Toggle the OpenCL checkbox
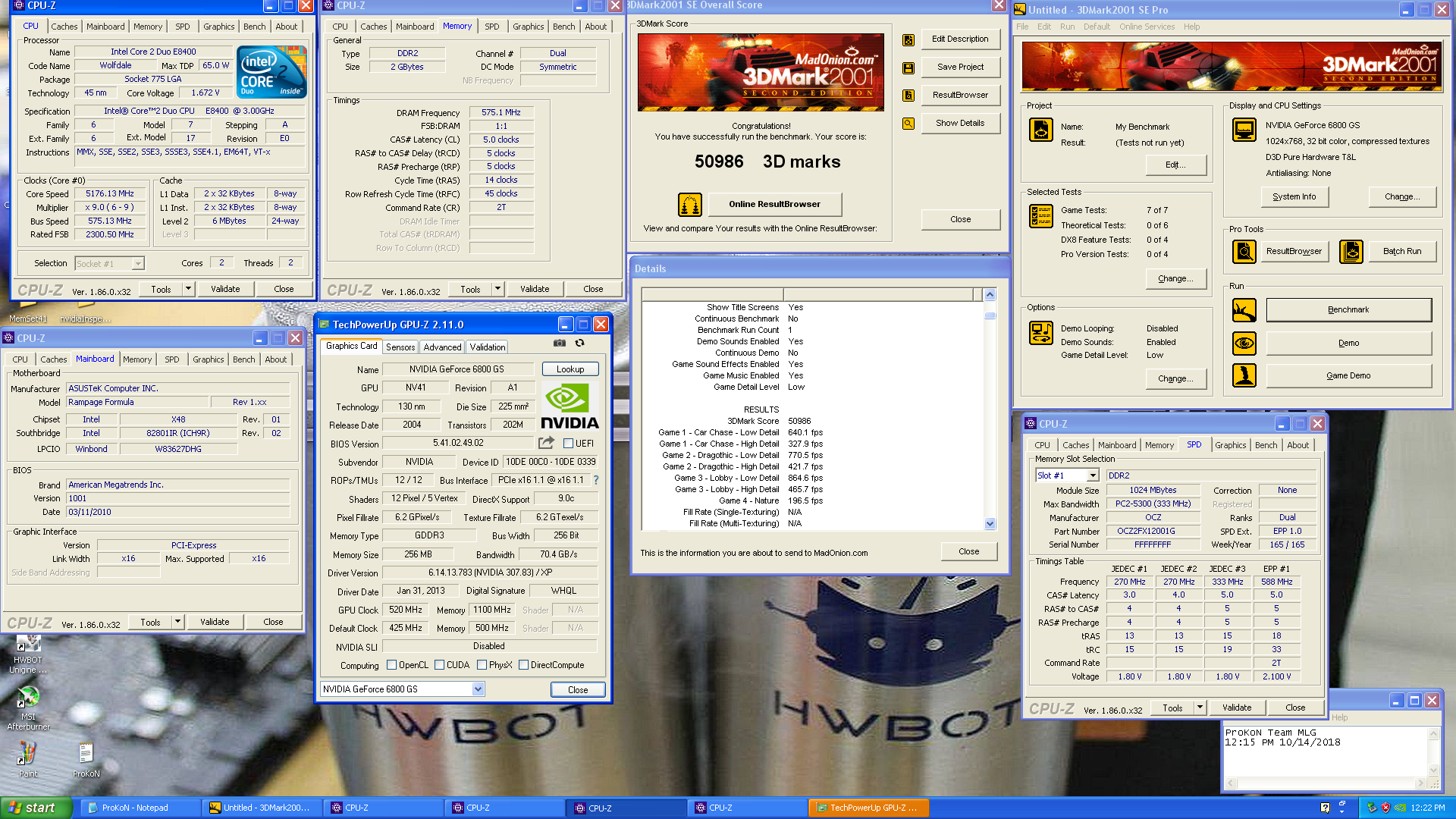Screen dimensions: 1456x819 point(391,665)
